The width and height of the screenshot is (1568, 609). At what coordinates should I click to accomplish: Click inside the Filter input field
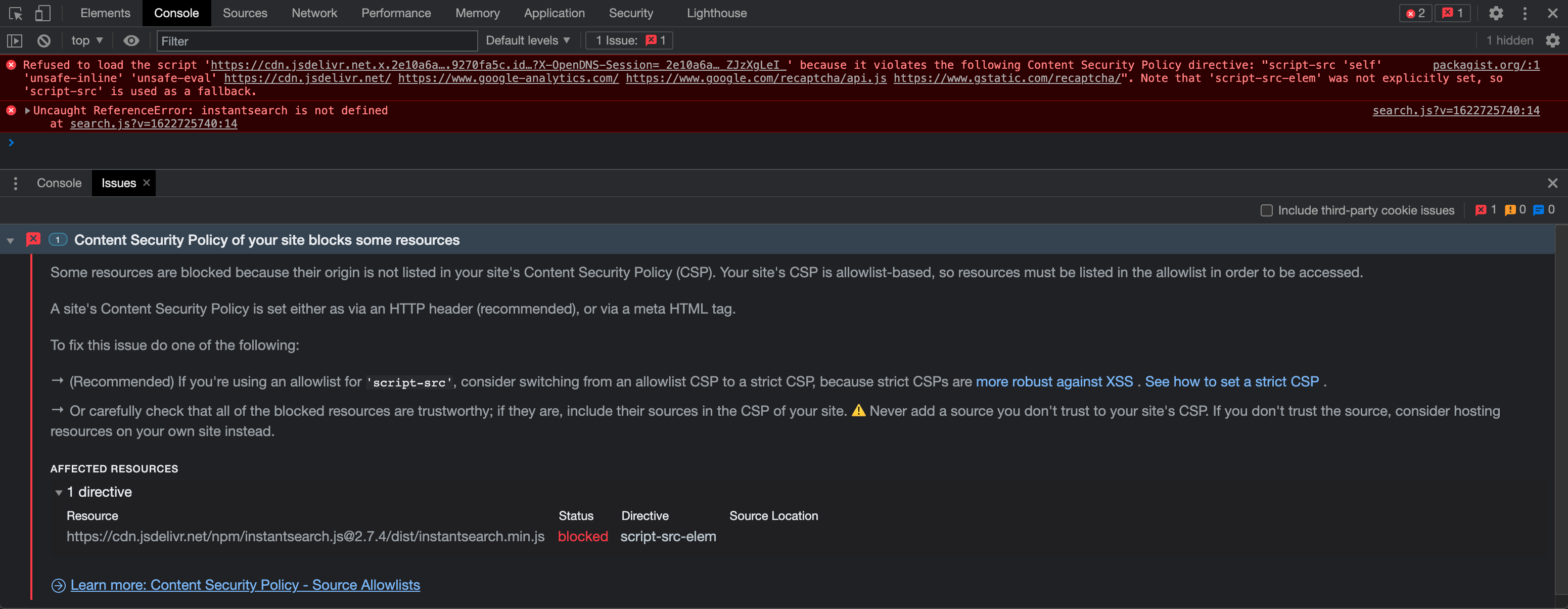tap(316, 41)
